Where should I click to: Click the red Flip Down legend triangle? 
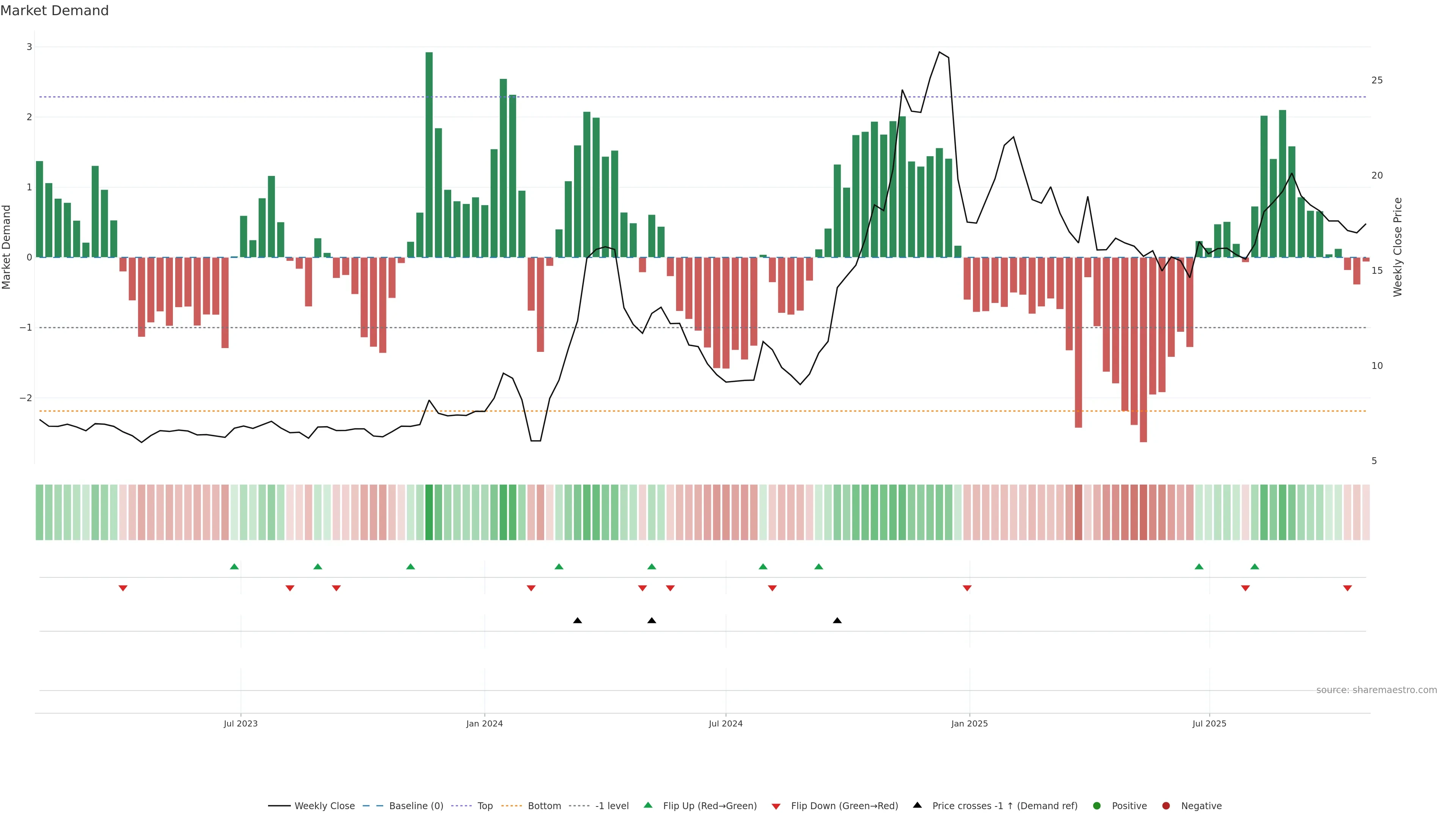point(776,806)
